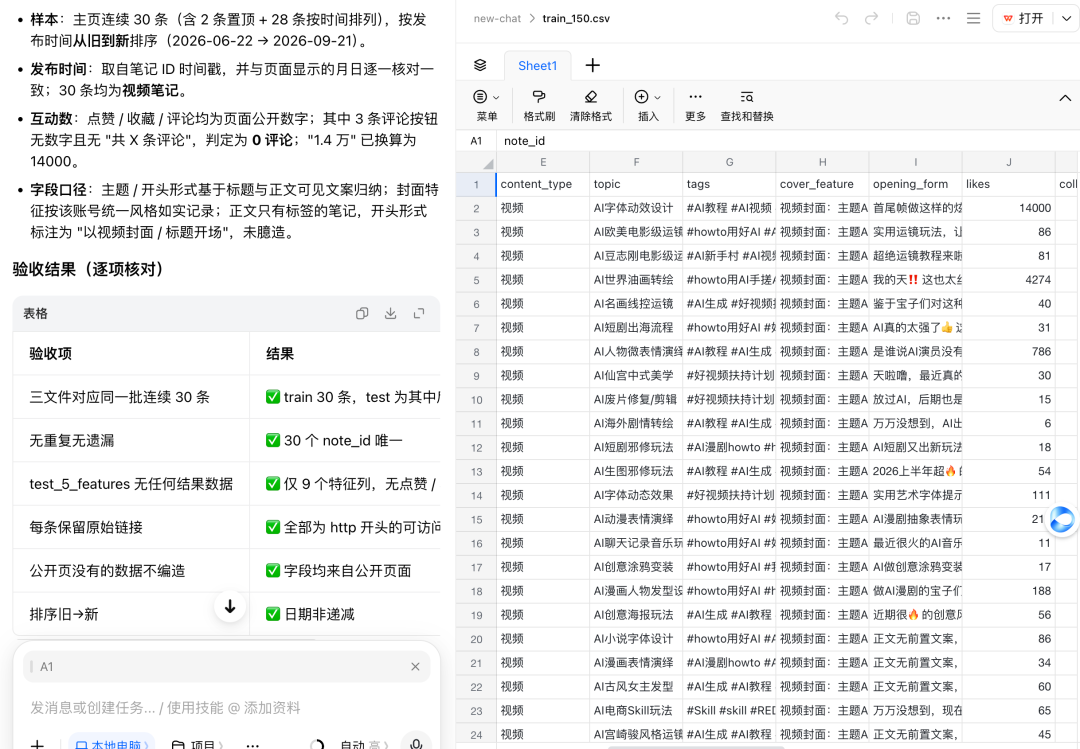Screen dimensions: 1080x749
Task: Open the hamburger list menu in header
Action: pyautogui.click(x=973, y=19)
